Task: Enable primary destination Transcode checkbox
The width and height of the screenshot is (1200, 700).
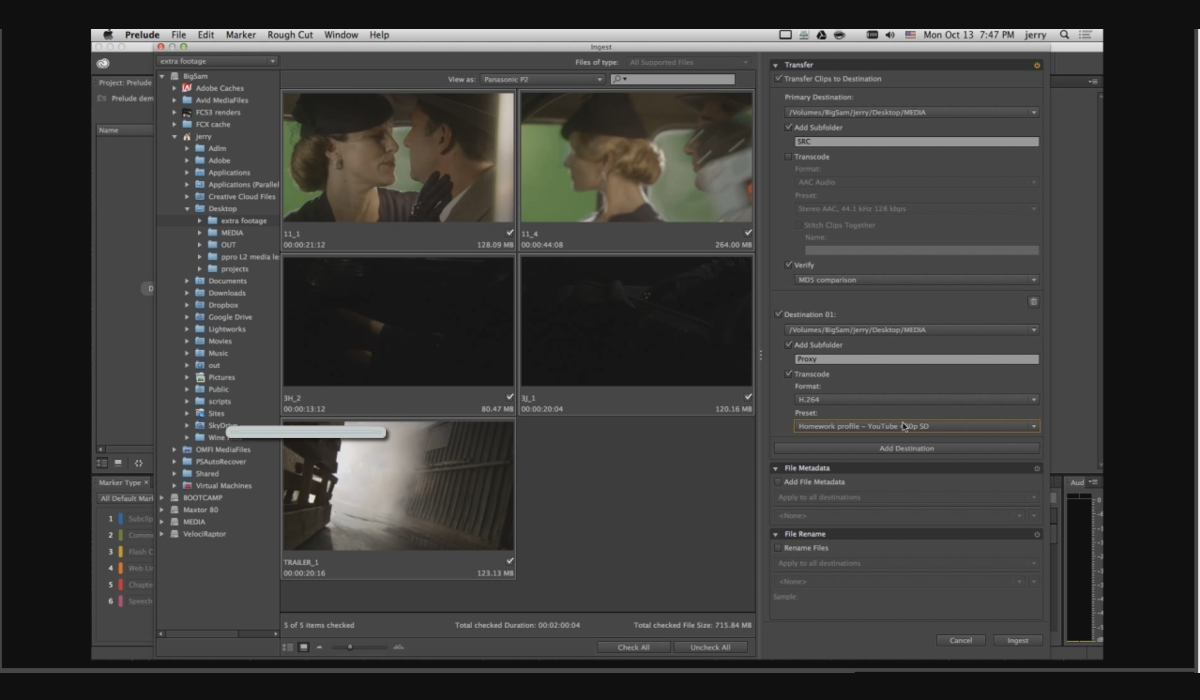Action: (x=789, y=156)
